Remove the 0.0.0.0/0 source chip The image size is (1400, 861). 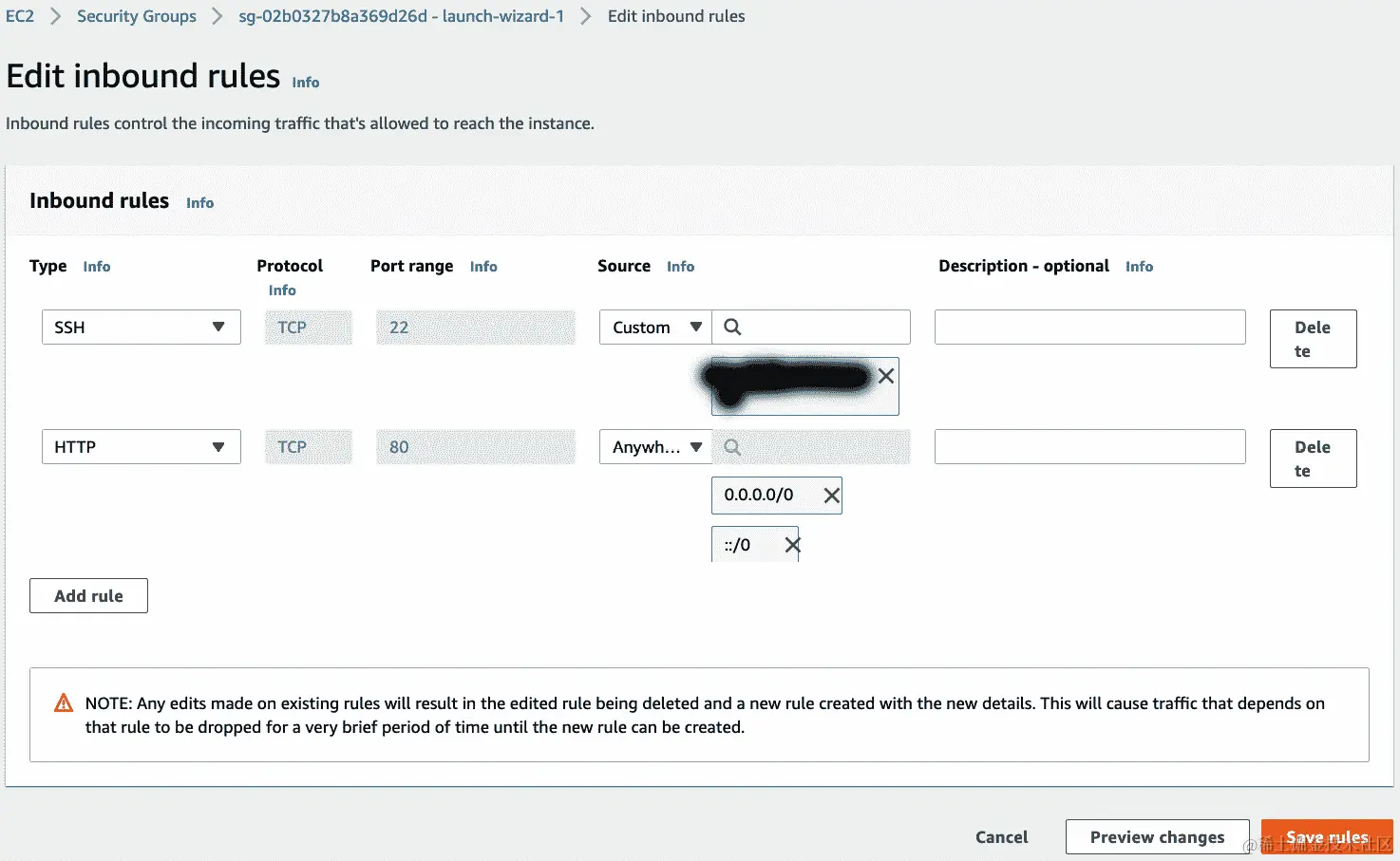[x=831, y=496]
